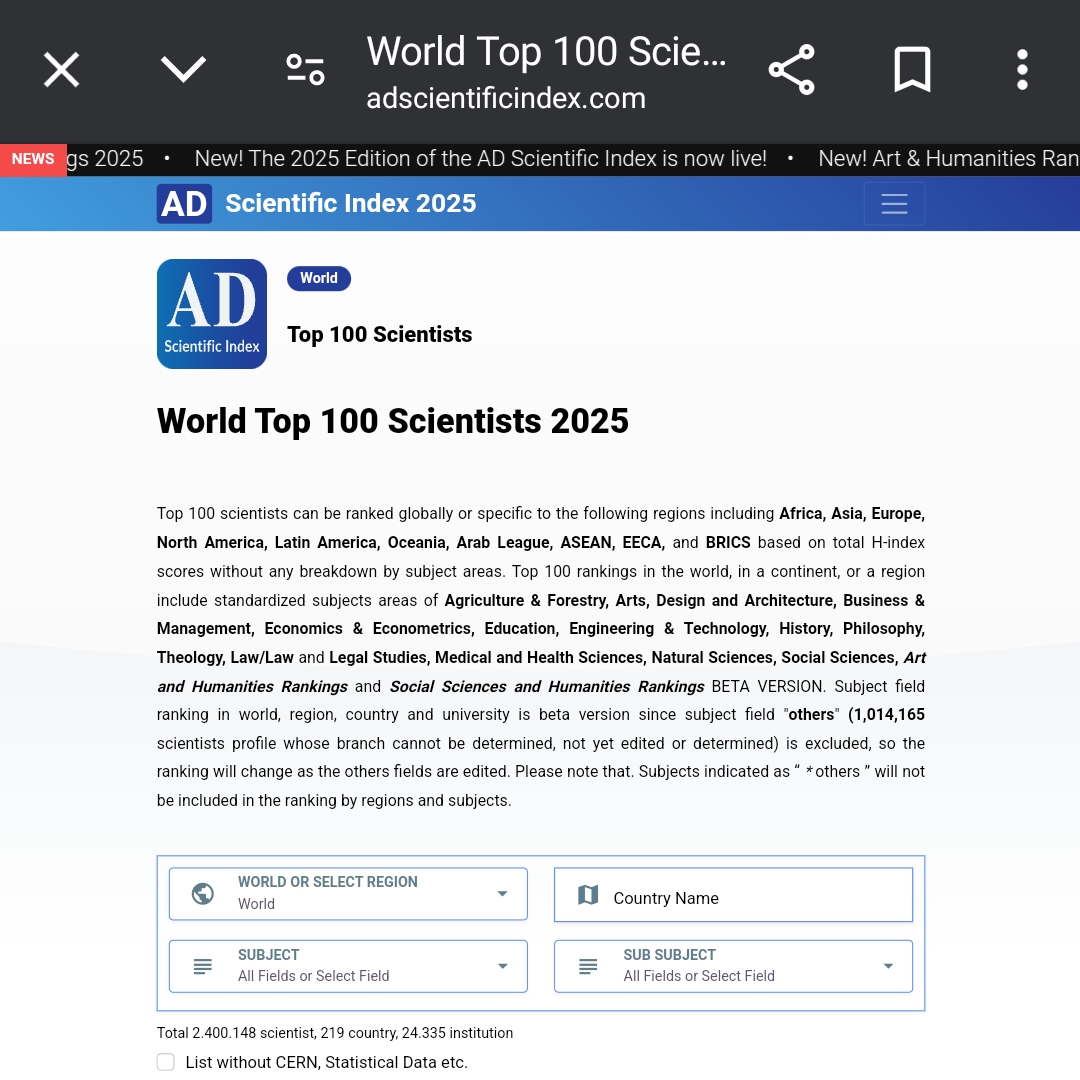
Task: Enable List without CERN checkbox
Action: [x=166, y=1062]
